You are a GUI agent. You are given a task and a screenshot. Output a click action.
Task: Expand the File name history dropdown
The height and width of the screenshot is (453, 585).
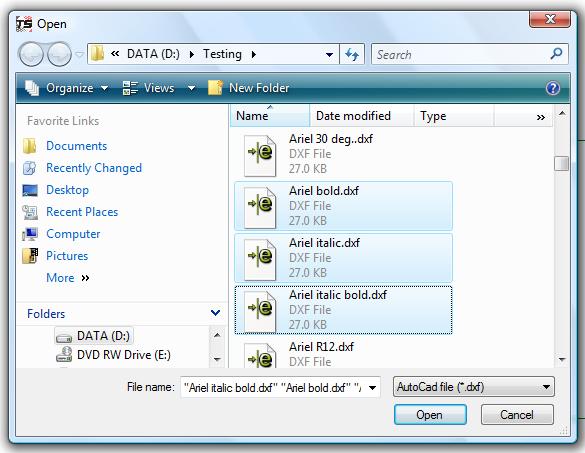(x=372, y=388)
